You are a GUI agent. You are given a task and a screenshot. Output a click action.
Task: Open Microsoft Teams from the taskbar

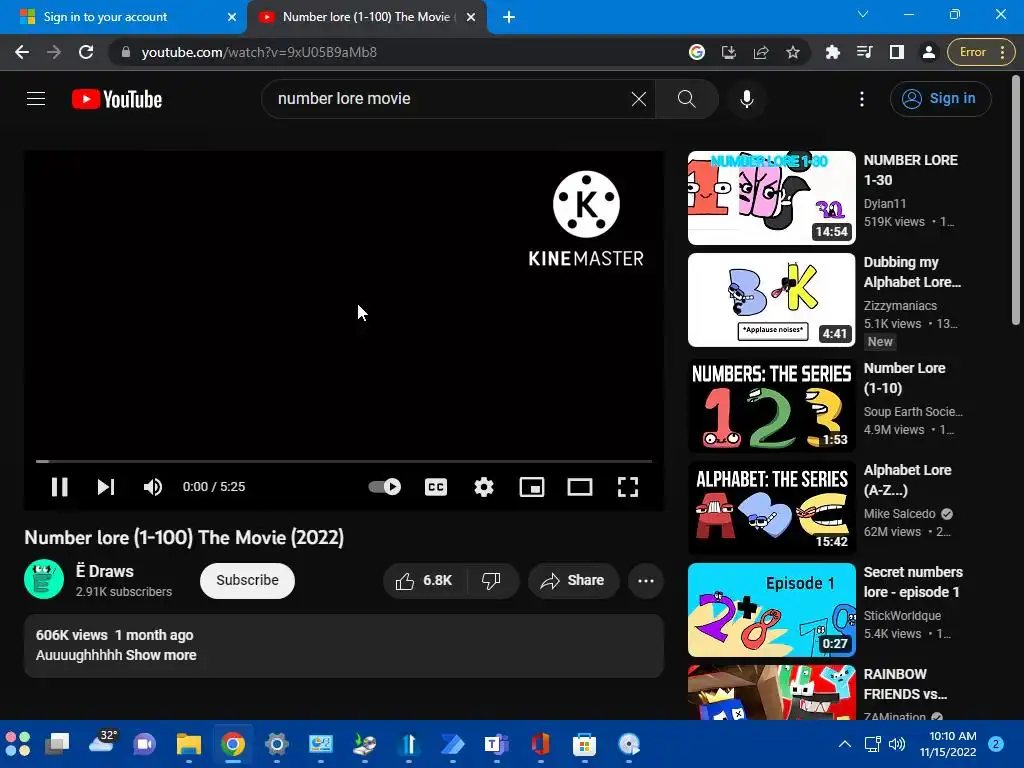(496, 744)
